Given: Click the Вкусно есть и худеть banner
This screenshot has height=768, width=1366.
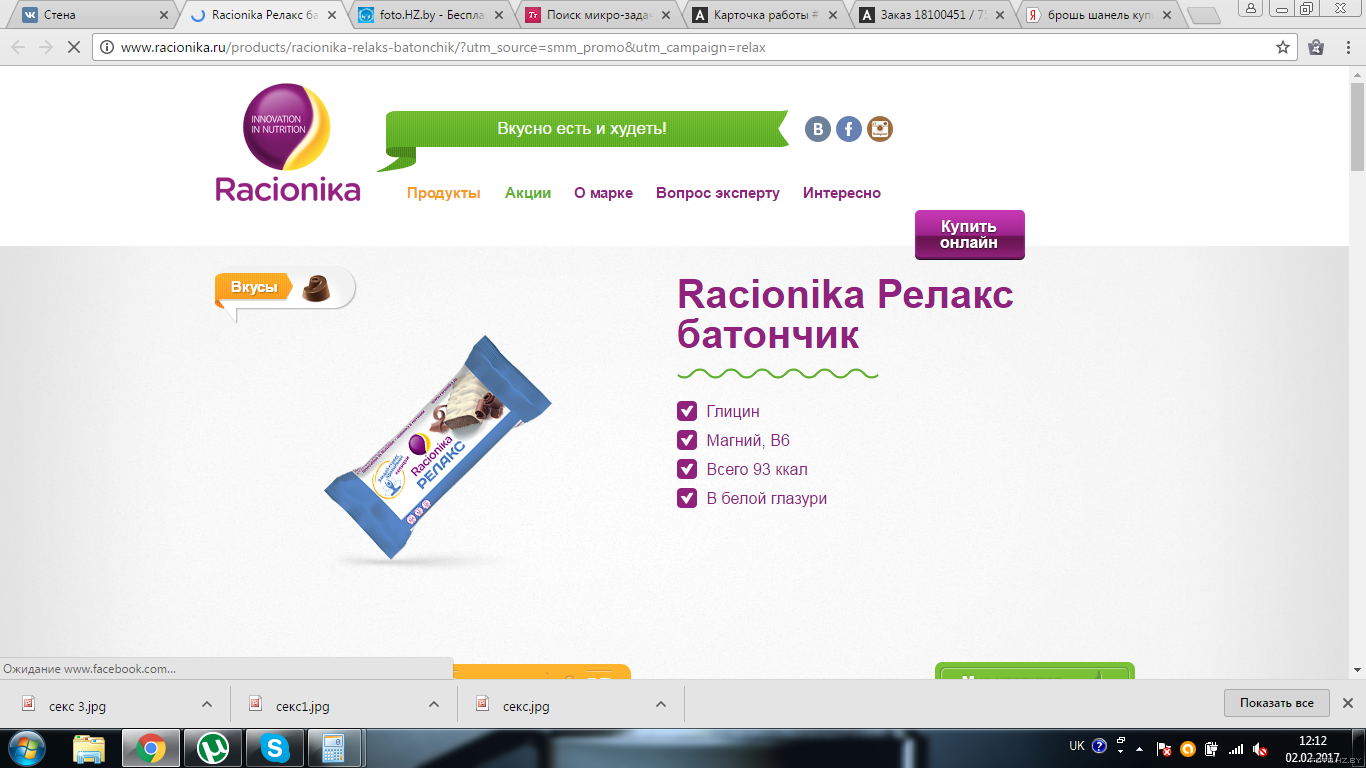Looking at the screenshot, I should tap(582, 129).
